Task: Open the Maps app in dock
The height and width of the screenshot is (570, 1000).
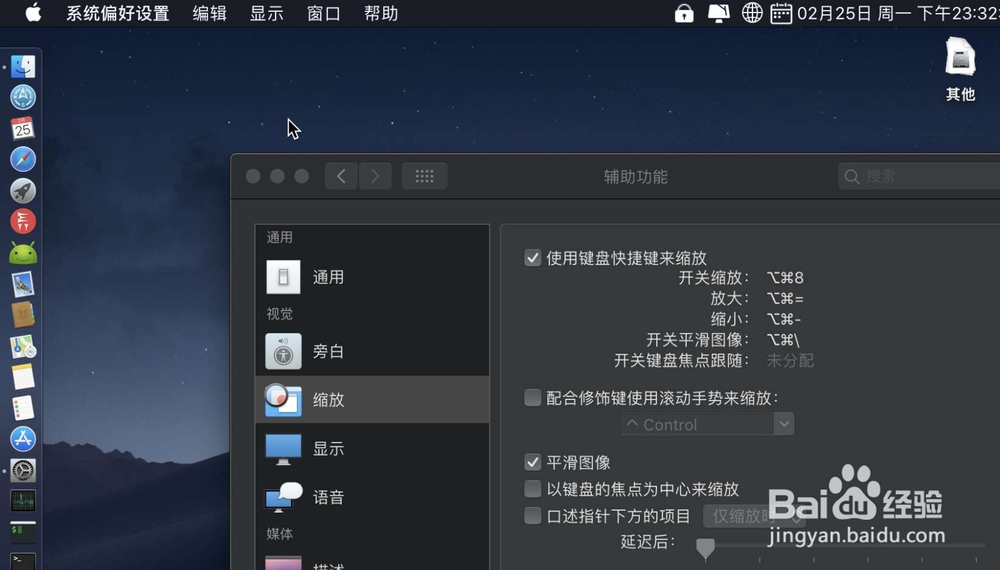Action: click(23, 346)
